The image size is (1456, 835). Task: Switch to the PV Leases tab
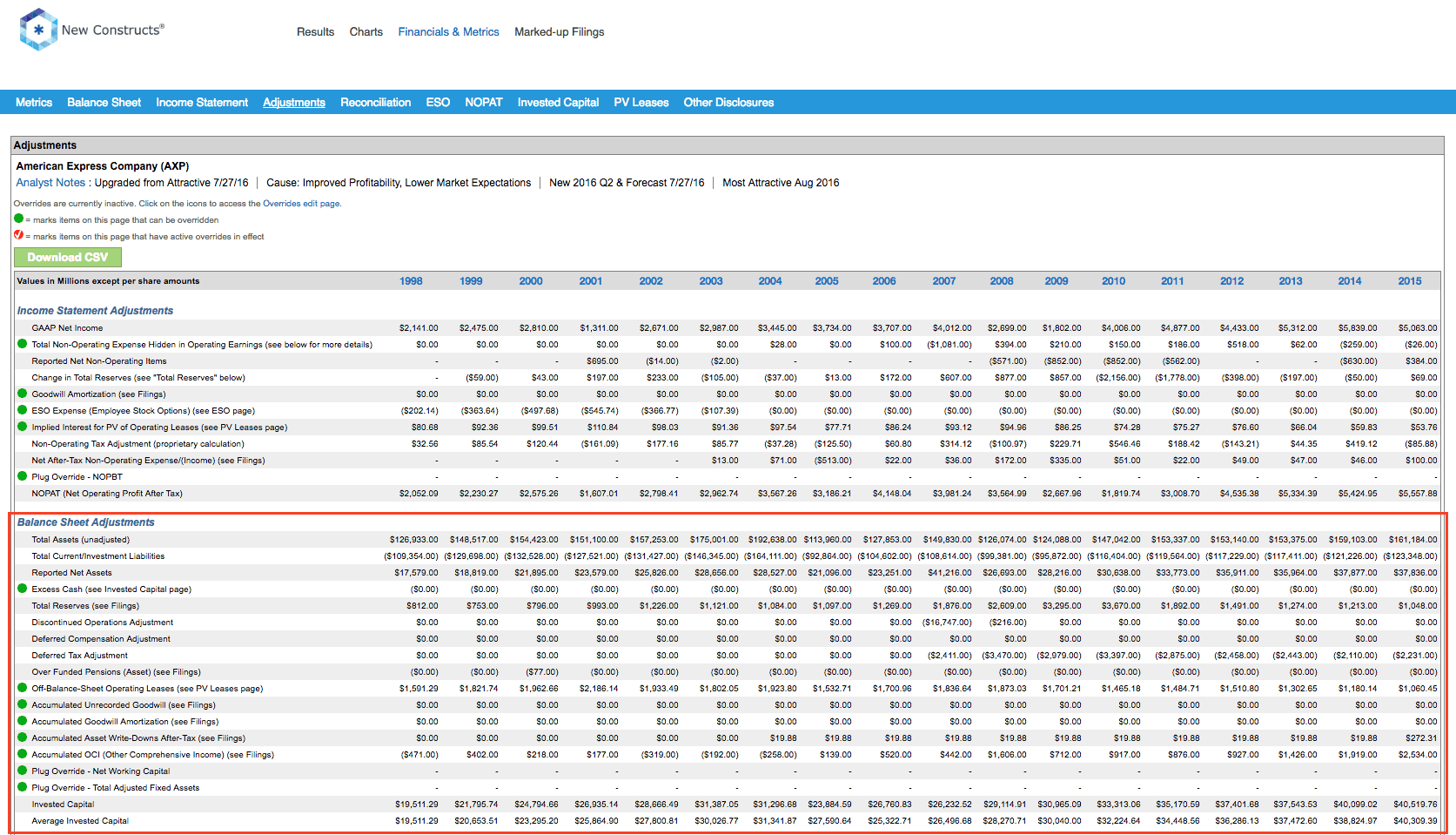[641, 103]
